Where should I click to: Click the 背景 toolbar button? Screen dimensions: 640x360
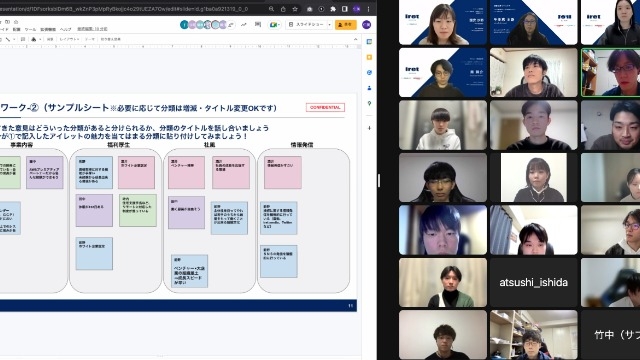[x=50, y=39]
